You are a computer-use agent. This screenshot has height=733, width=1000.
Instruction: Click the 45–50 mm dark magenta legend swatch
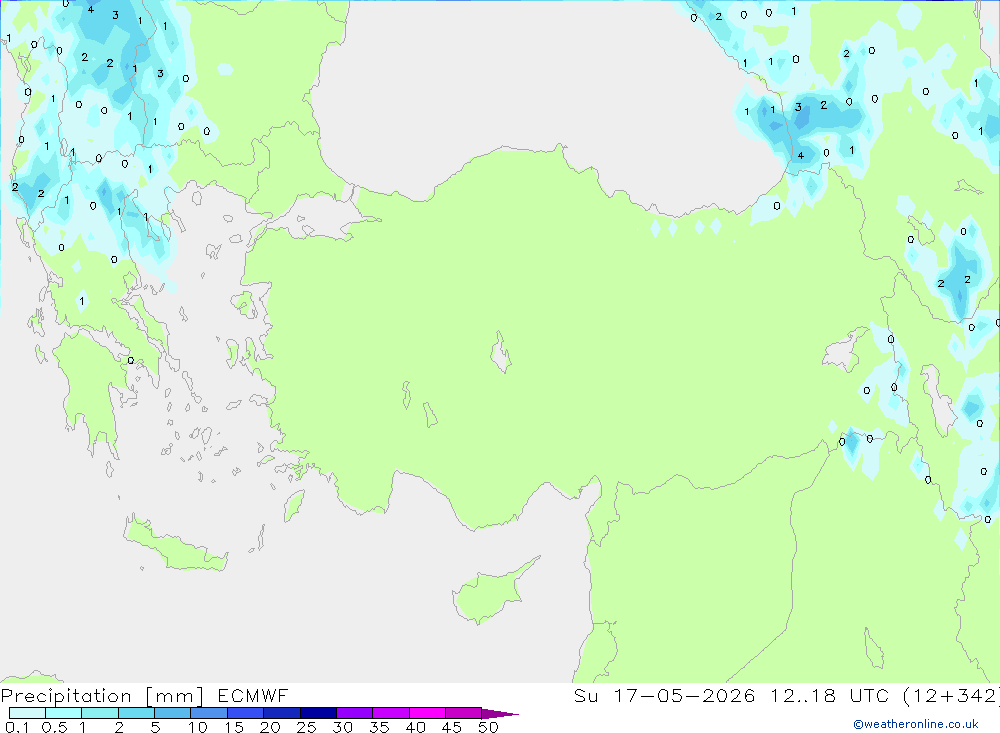(464, 713)
